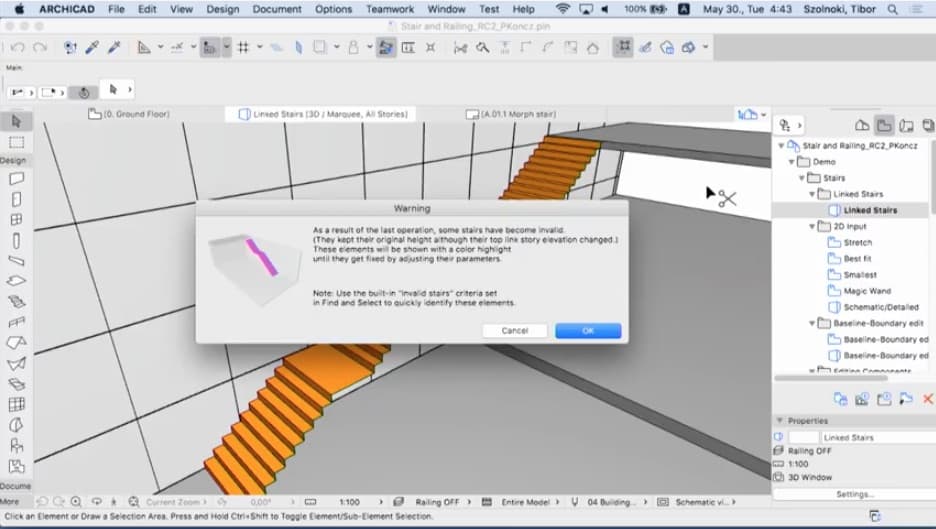Click the Linked Stairs name field
The image size is (936, 529).
tap(878, 437)
